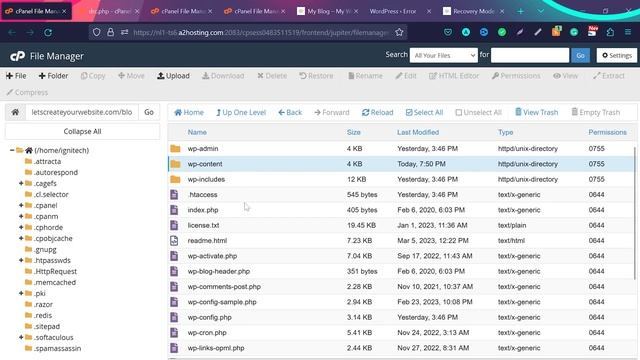The width and height of the screenshot is (640, 360).
Task: Click the Restore toolbar button
Action: click(316, 76)
